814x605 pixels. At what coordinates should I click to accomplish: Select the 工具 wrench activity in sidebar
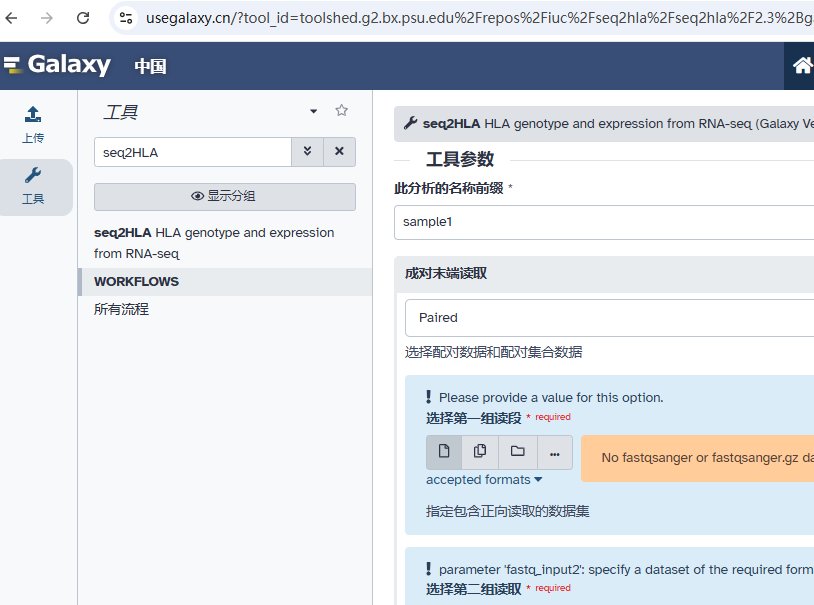click(33, 186)
